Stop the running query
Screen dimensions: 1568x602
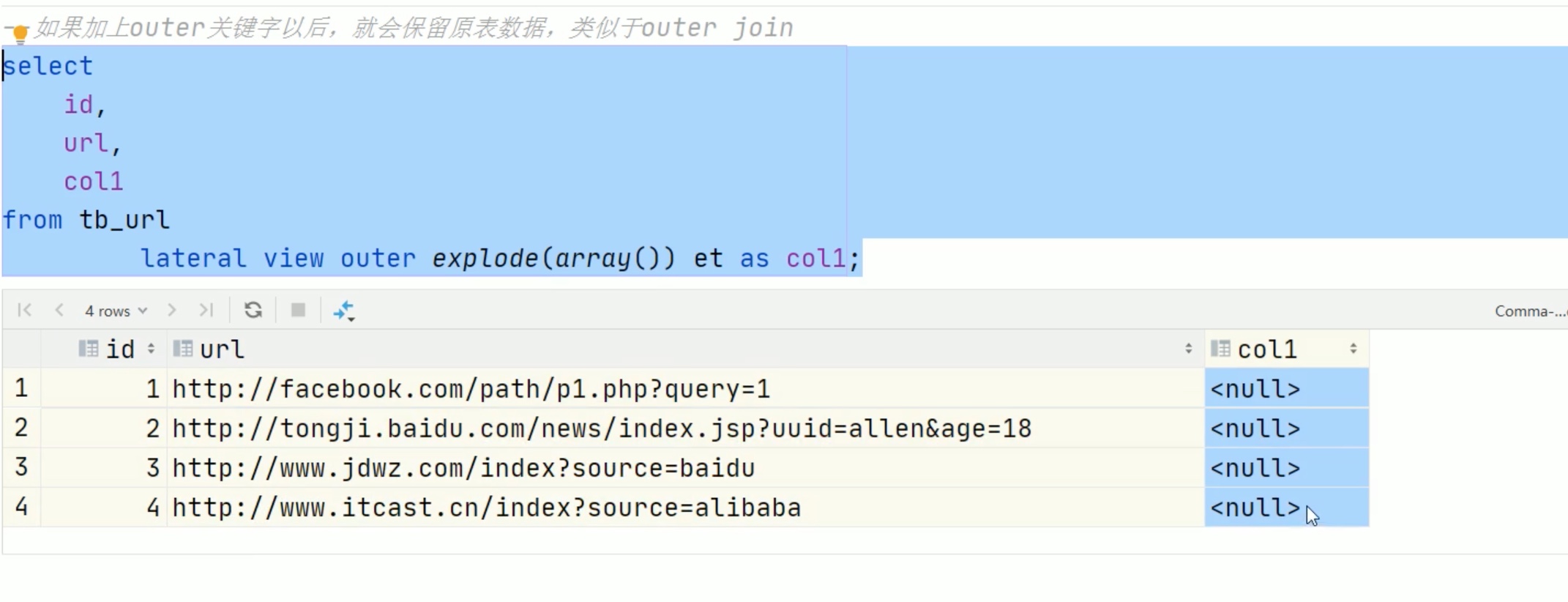pyautogui.click(x=298, y=311)
